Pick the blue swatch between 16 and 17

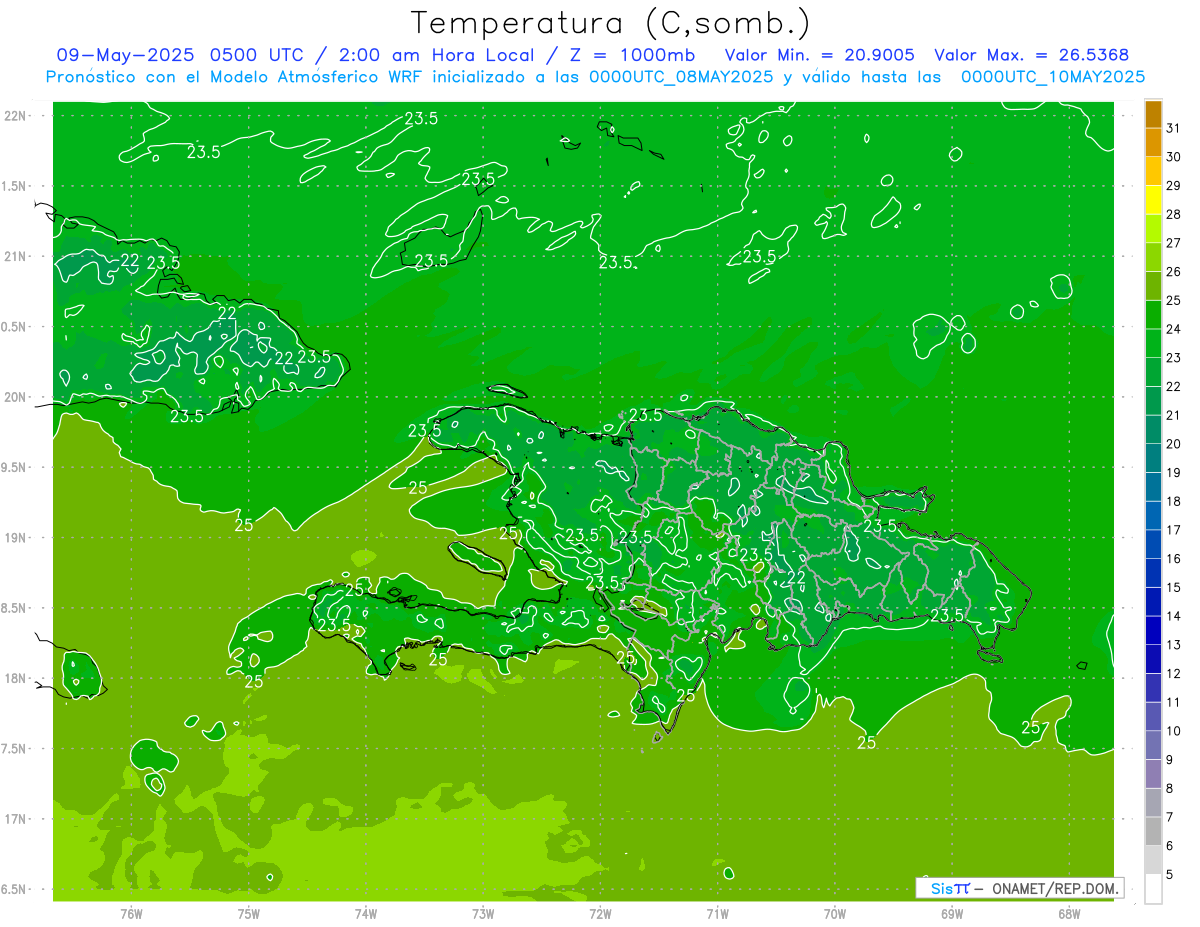(1153, 544)
